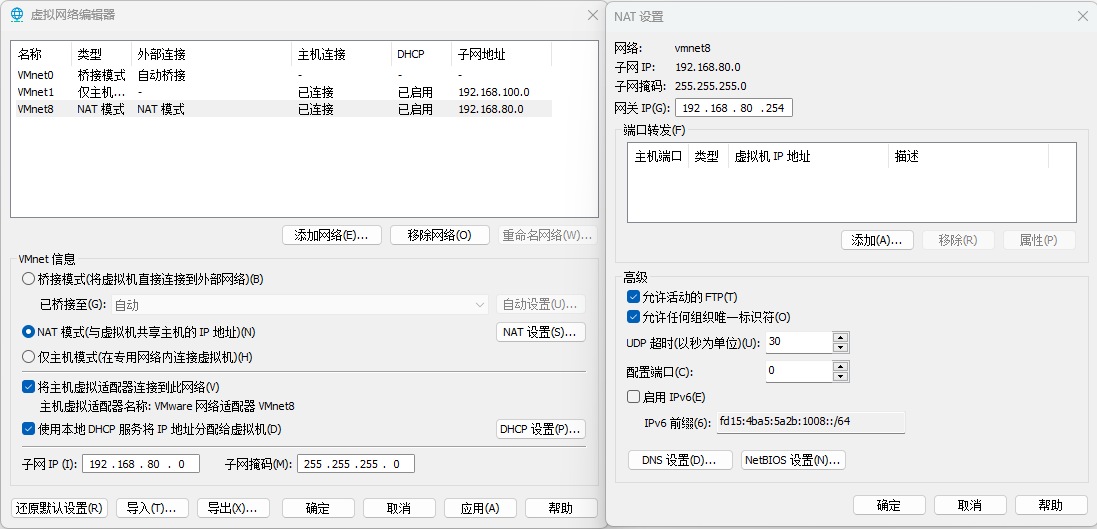Open DNS 设置 dialog
Screen dimensions: 1097x529
click(x=679, y=460)
